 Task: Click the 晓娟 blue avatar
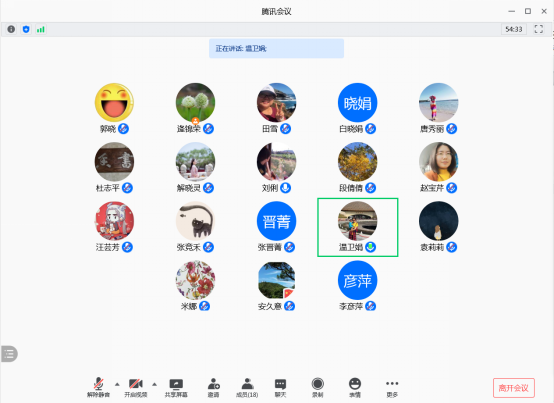358,103
